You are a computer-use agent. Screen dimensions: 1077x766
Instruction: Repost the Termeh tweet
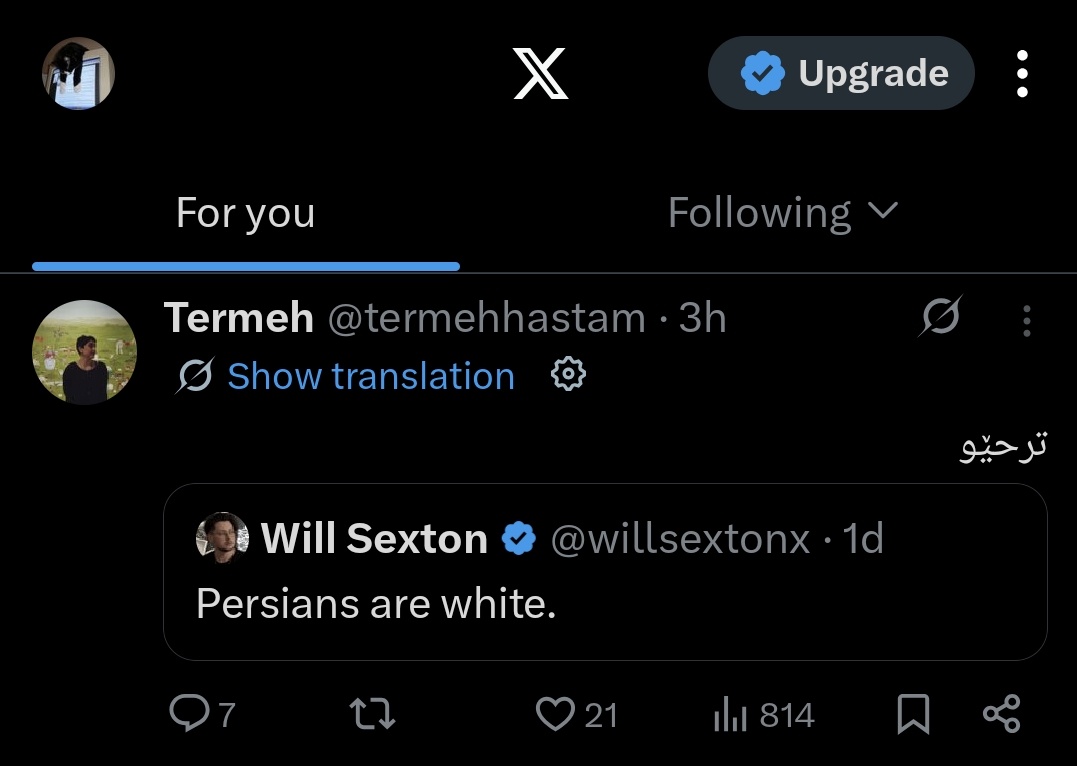[x=372, y=714]
